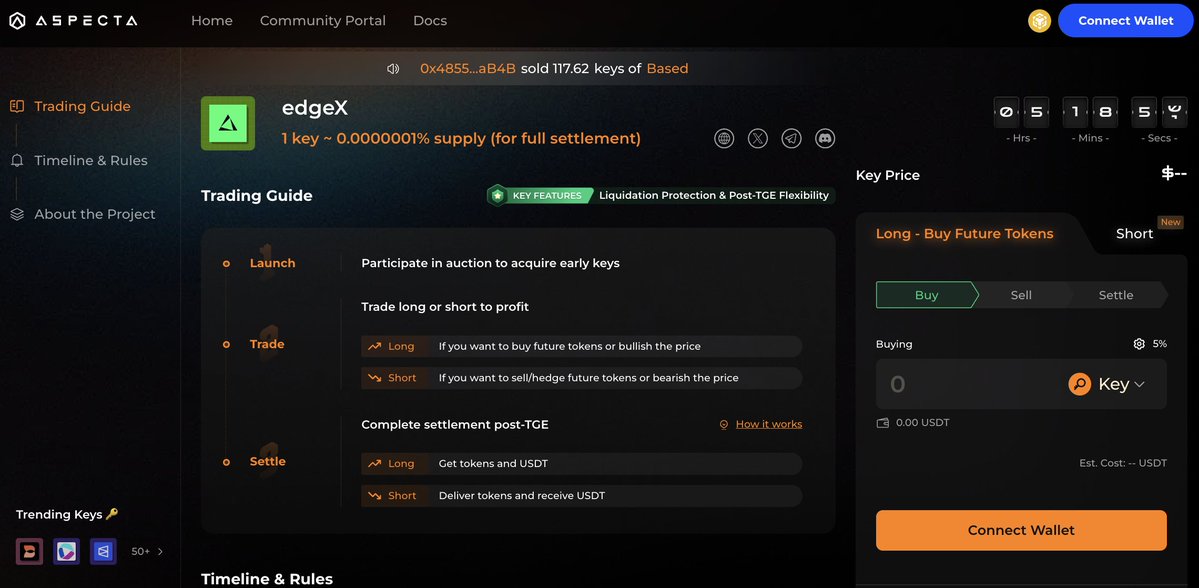Click the About the Project layers icon
Screen dimensions: 1199x588
click(17, 214)
